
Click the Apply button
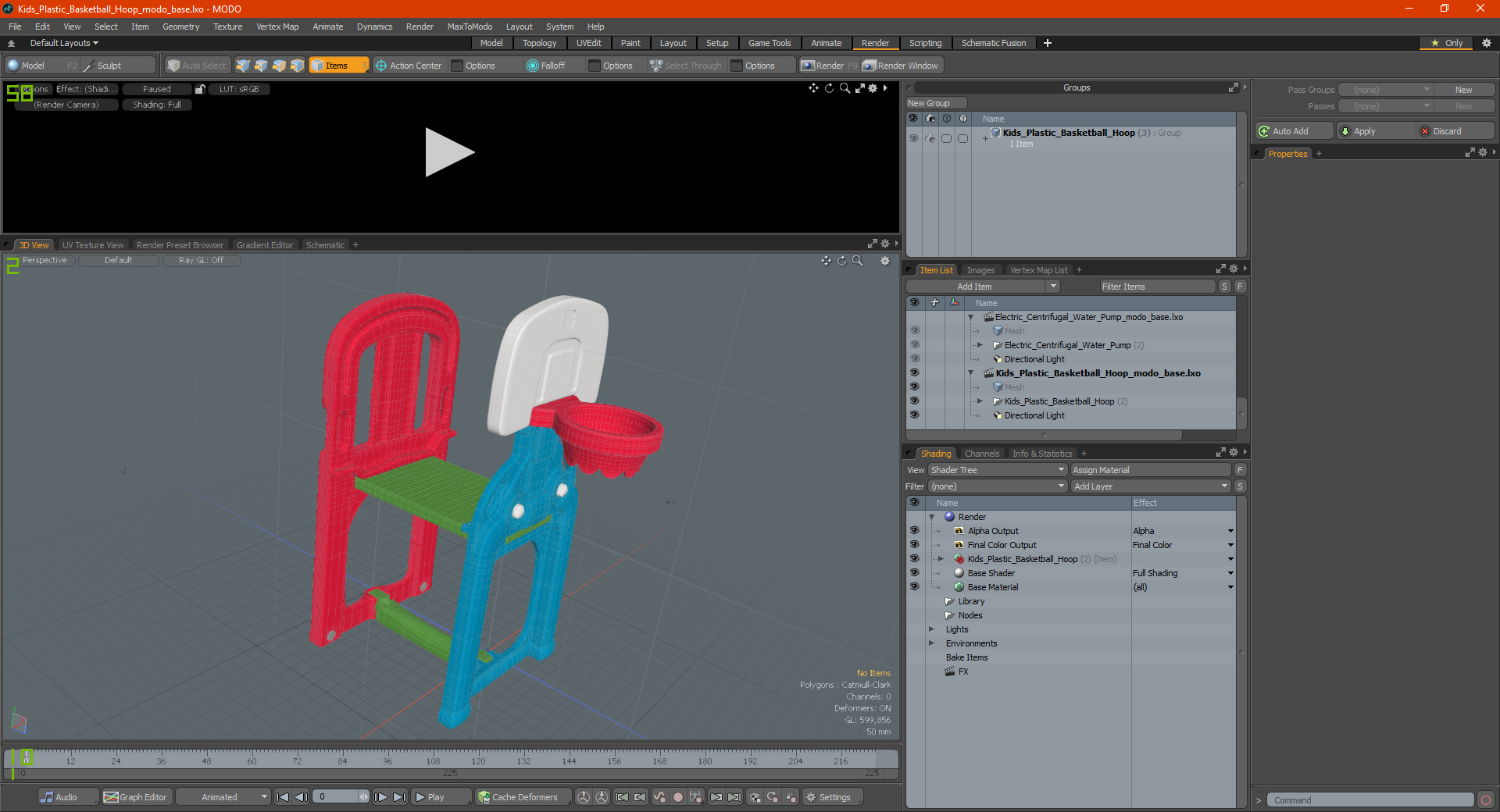[1375, 131]
